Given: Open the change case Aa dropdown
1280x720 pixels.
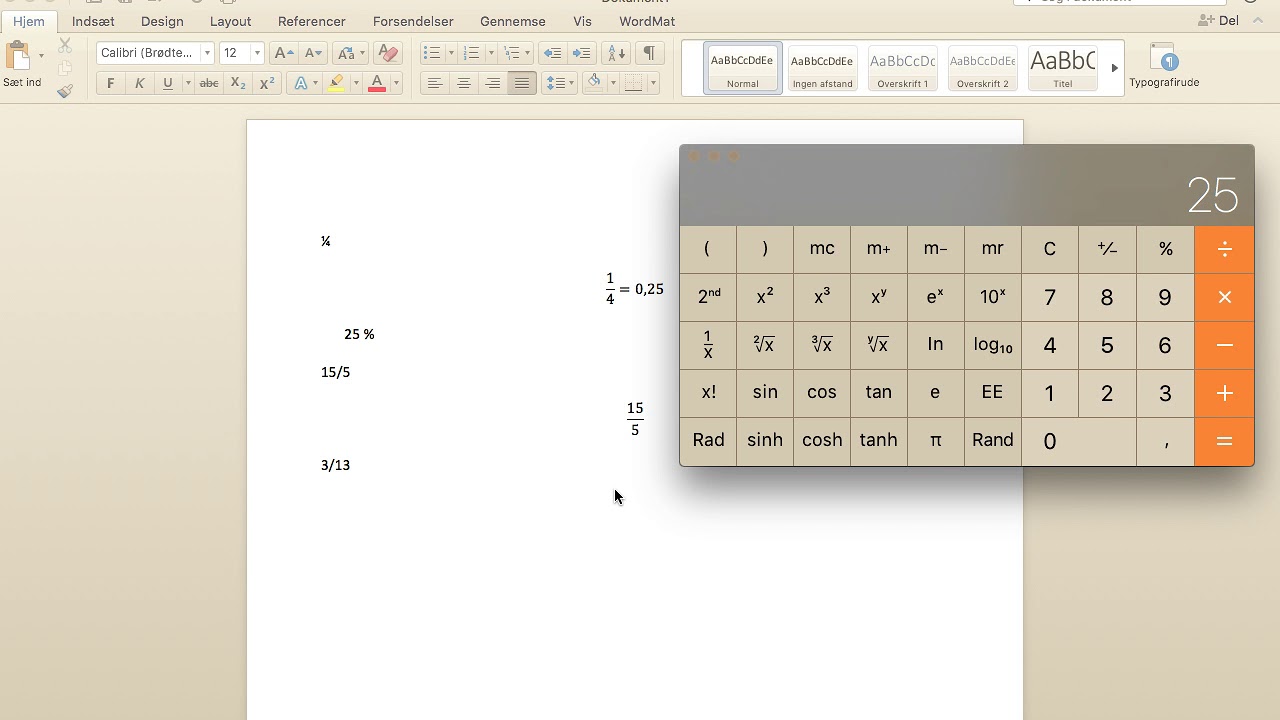Looking at the screenshot, I should click(351, 53).
